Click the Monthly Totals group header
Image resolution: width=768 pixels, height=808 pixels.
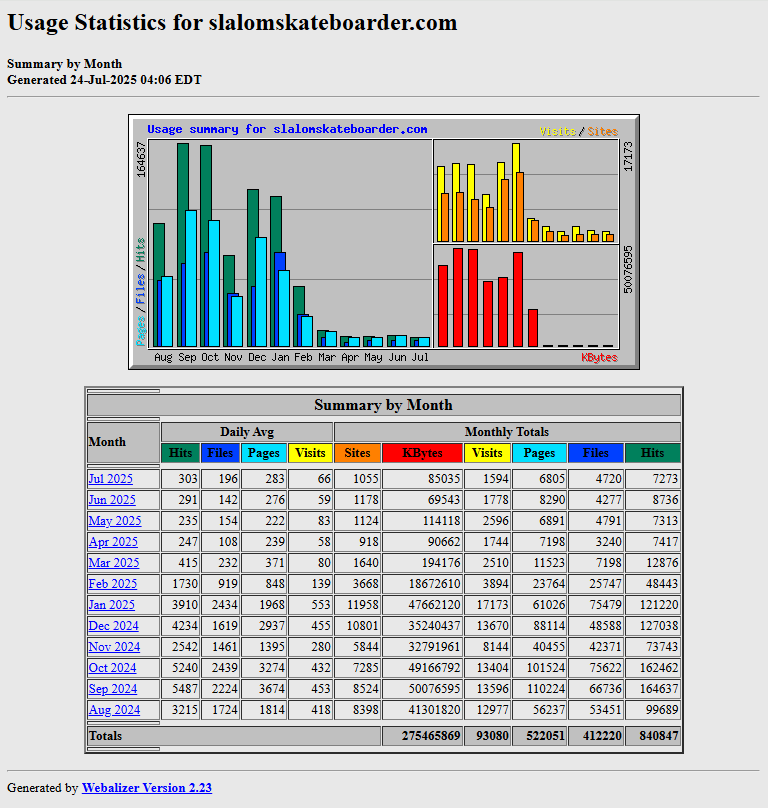[507, 432]
